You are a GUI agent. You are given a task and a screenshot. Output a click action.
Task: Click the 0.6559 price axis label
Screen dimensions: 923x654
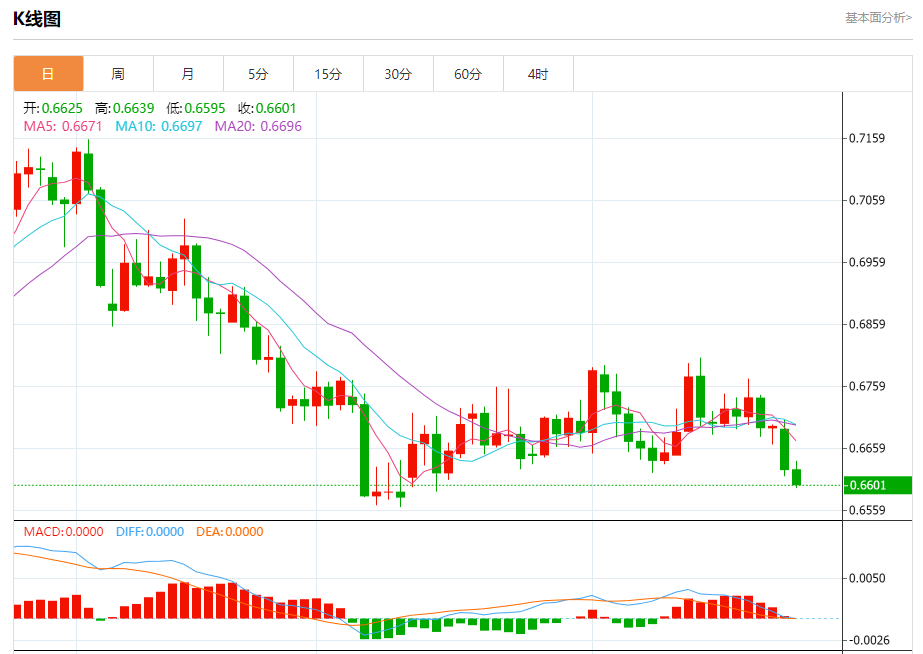click(866, 510)
